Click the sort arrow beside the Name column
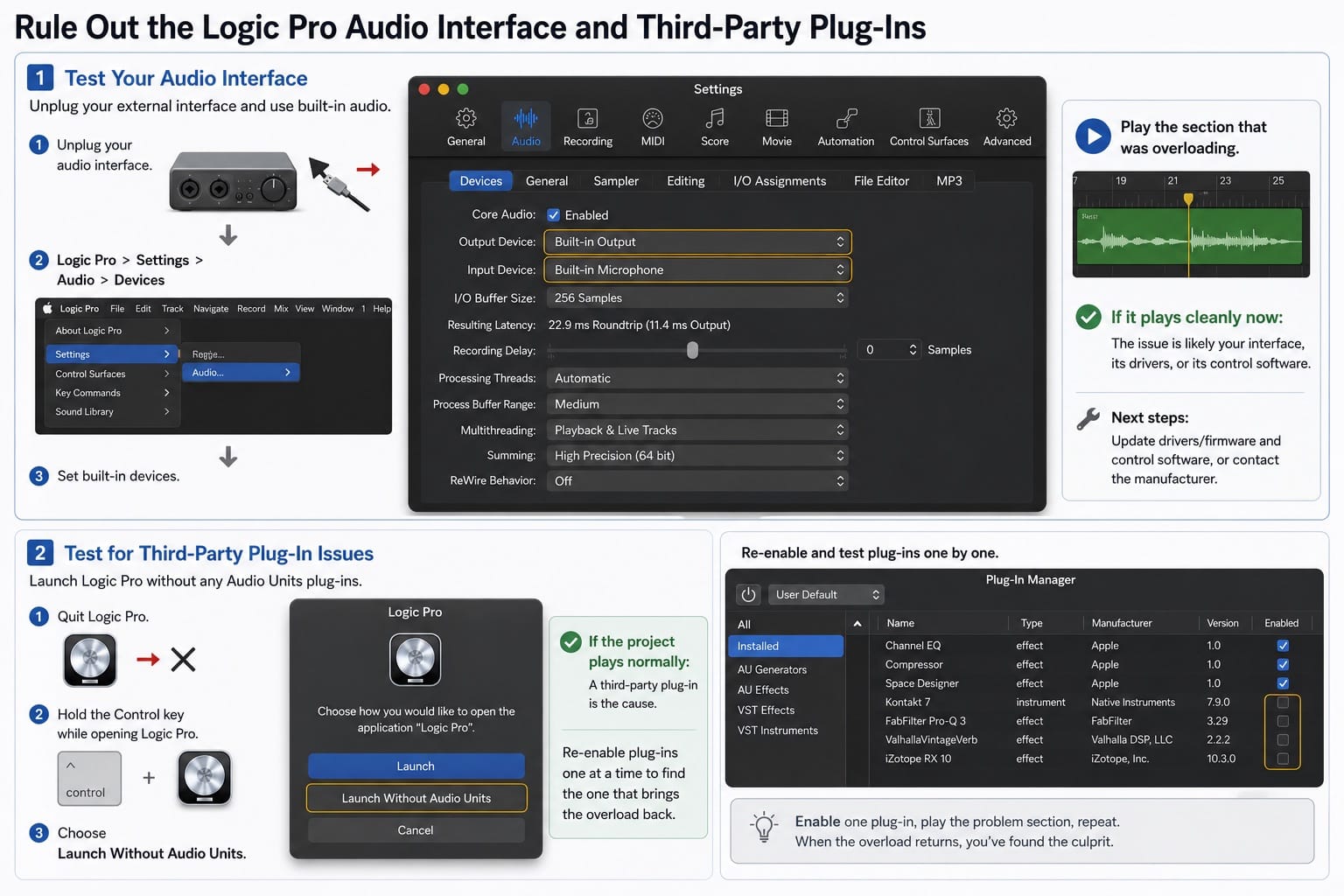Viewport: 1344px width, 896px height. [x=857, y=624]
